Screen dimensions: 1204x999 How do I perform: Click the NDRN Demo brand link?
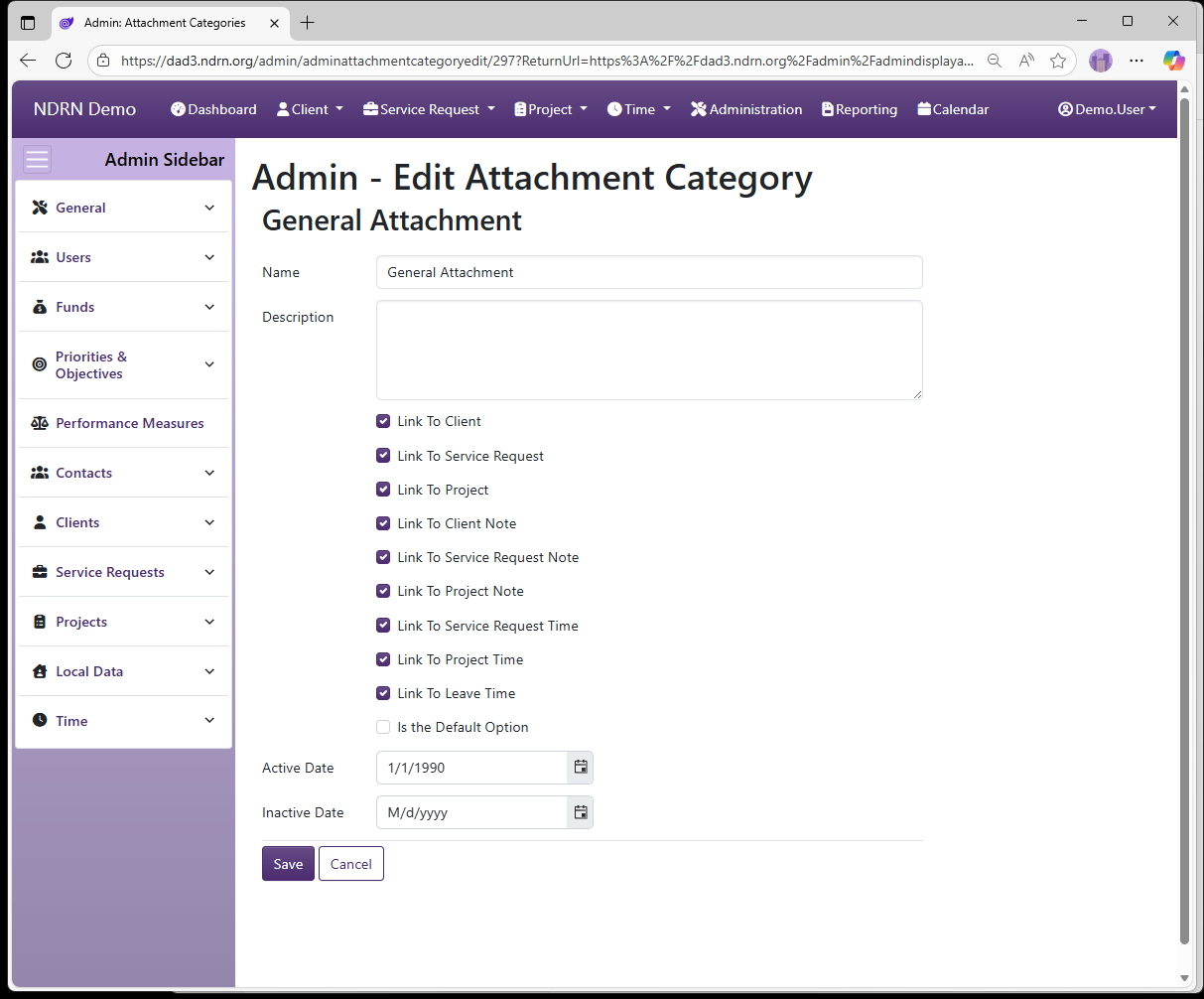(x=84, y=109)
